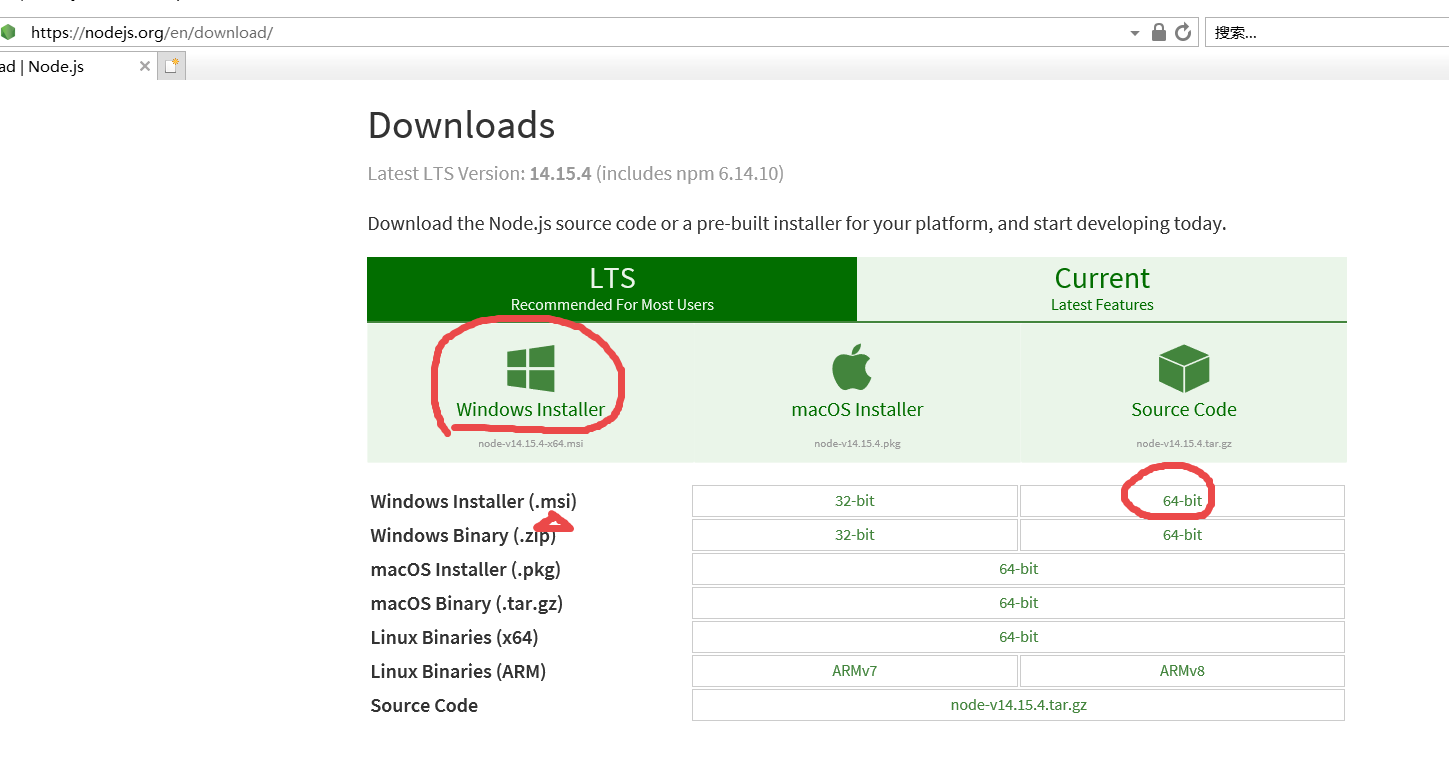Click the macOS Installer link text
This screenshot has height=758, width=1449.
tap(857, 409)
